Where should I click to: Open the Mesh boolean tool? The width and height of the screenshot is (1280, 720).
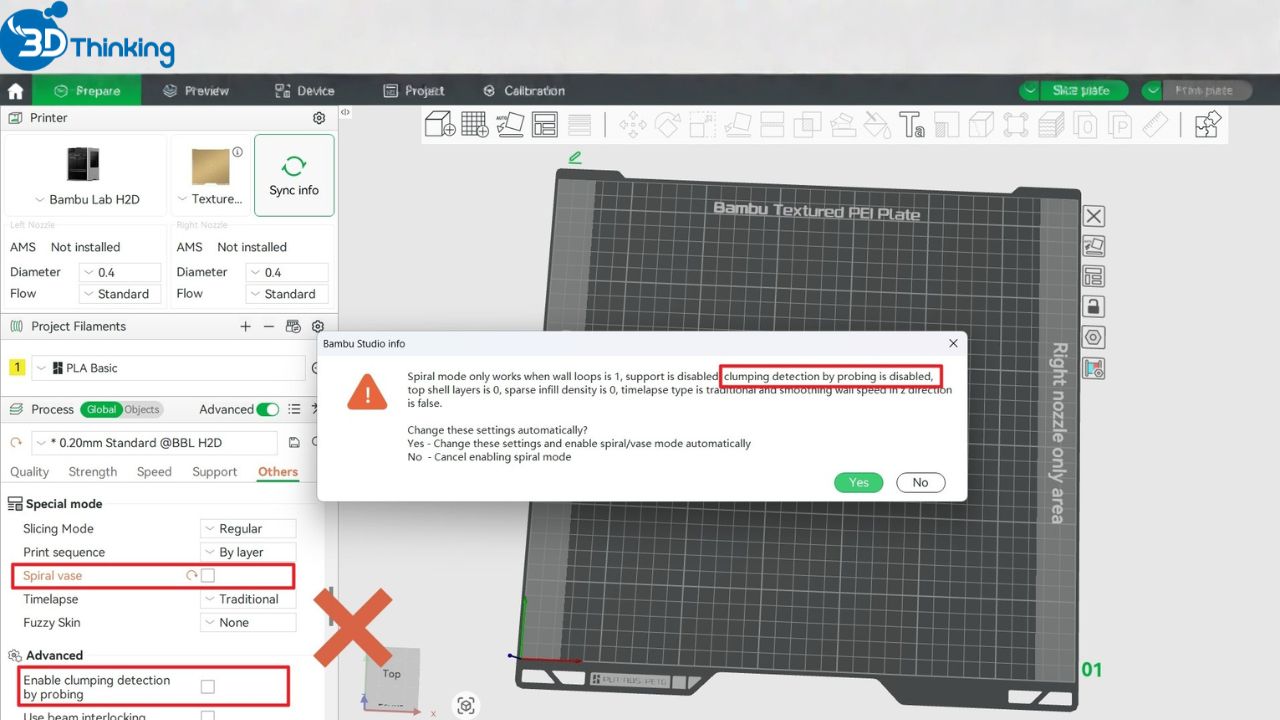point(807,125)
